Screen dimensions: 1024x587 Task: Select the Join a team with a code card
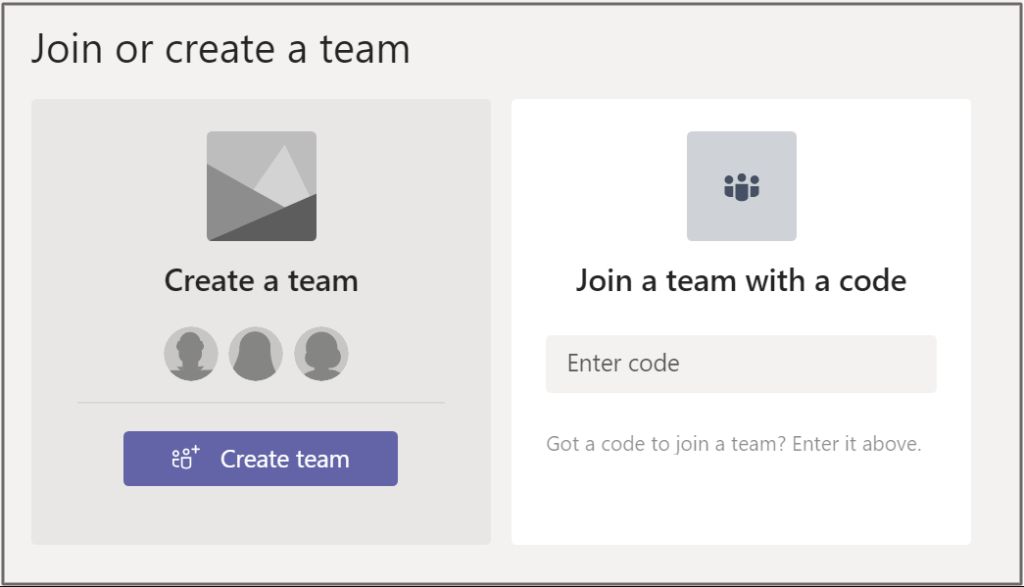coord(741,320)
